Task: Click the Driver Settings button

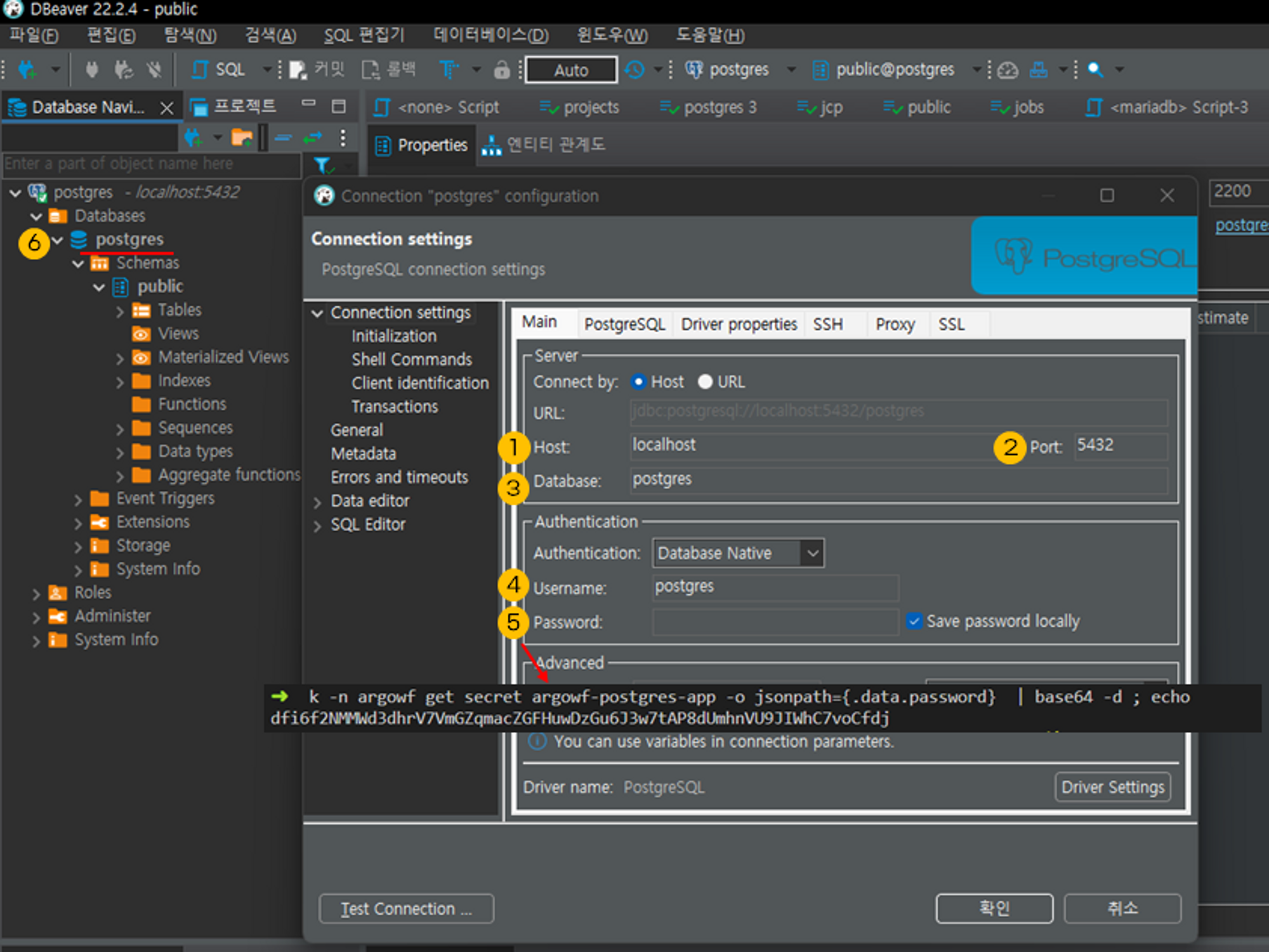Action: coord(1112,787)
